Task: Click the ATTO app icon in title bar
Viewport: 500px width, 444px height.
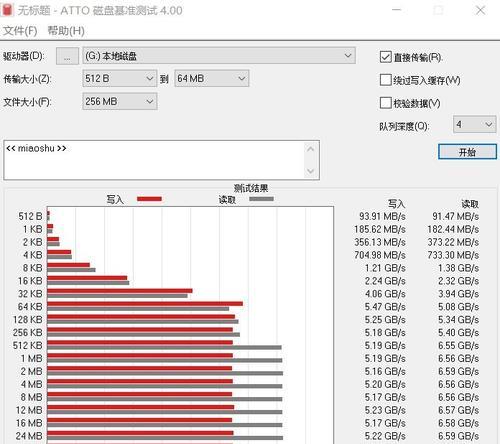Action: coord(7,10)
